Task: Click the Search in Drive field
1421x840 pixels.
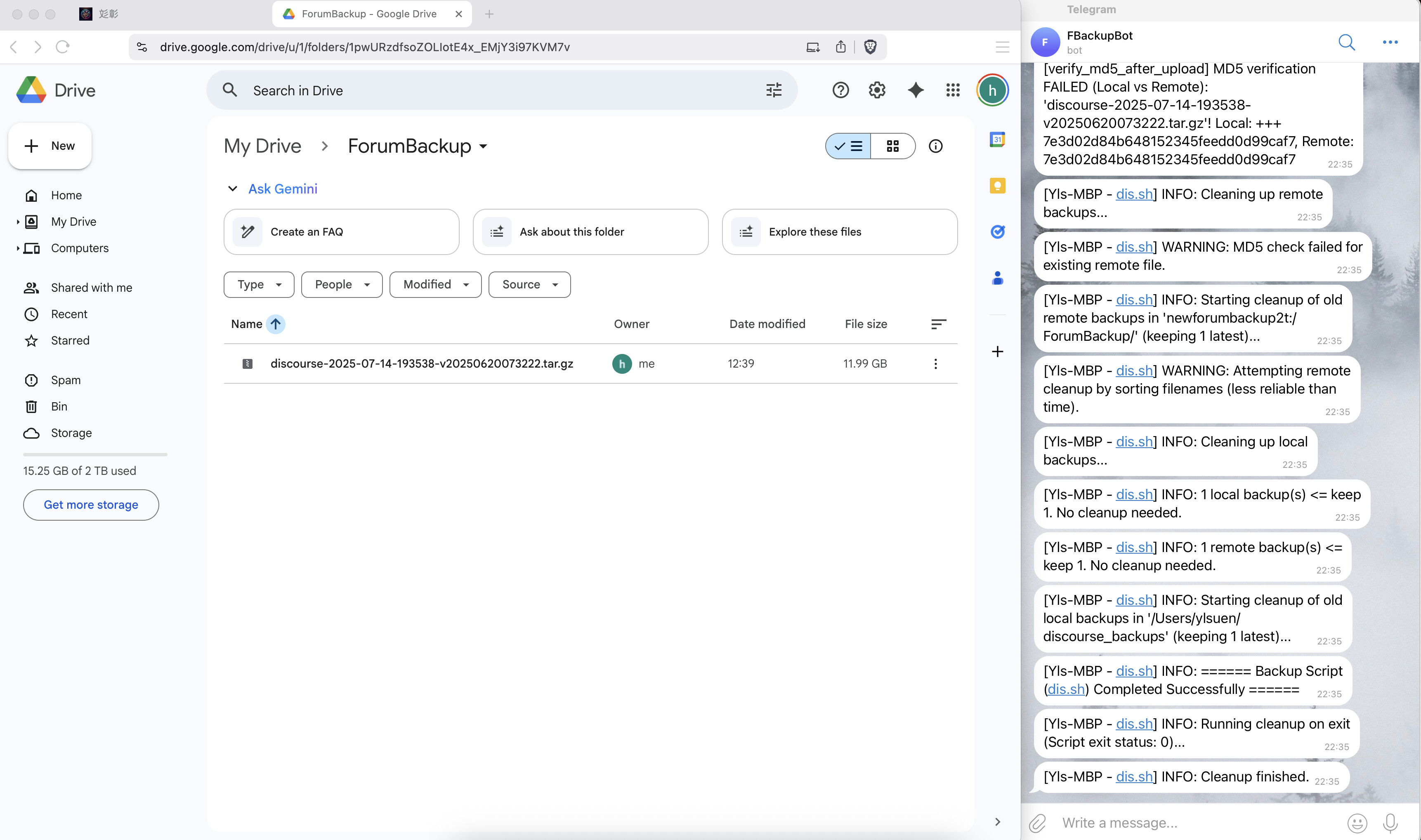Action: click(x=498, y=91)
